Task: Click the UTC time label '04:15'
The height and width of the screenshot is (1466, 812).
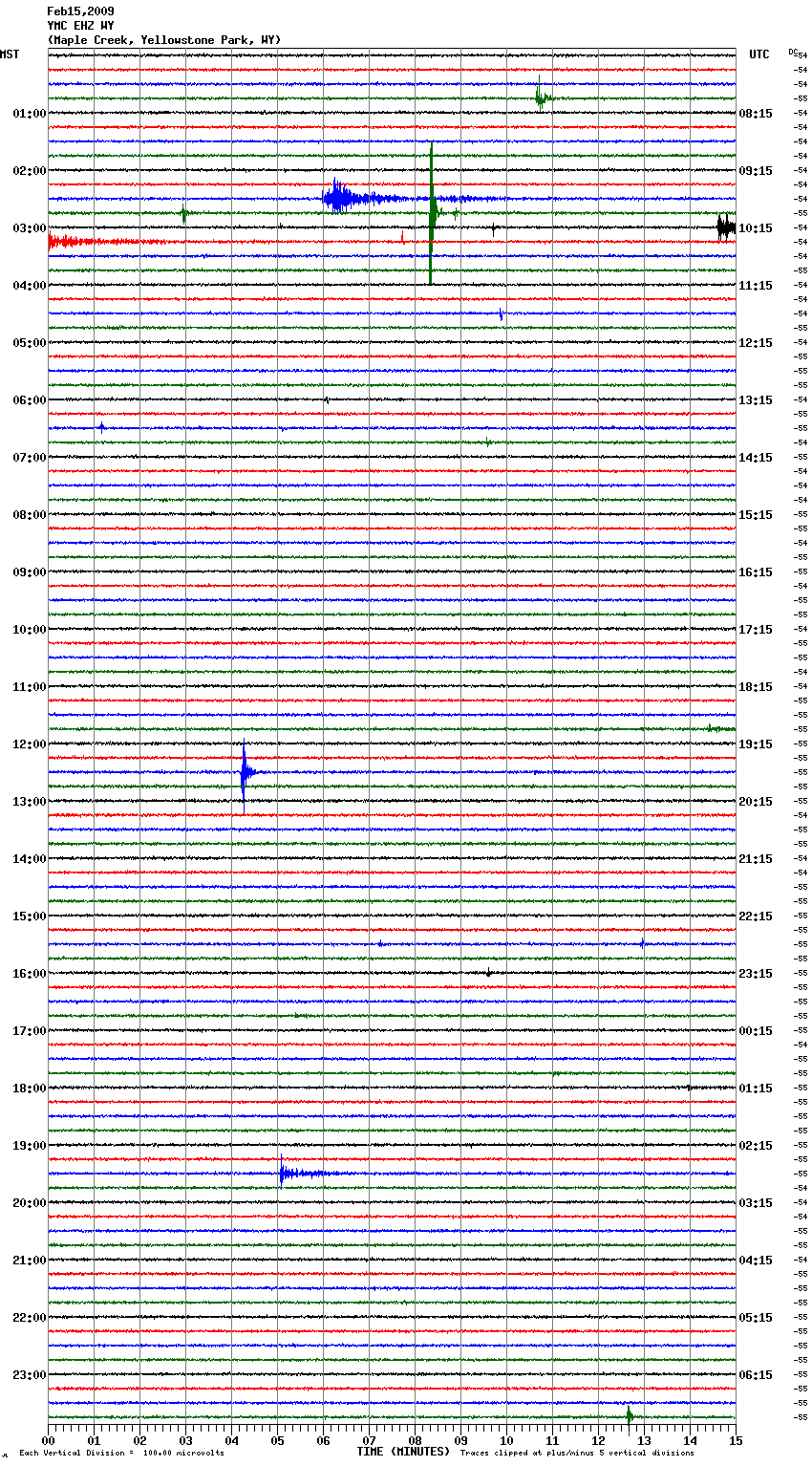Action: click(x=756, y=1261)
